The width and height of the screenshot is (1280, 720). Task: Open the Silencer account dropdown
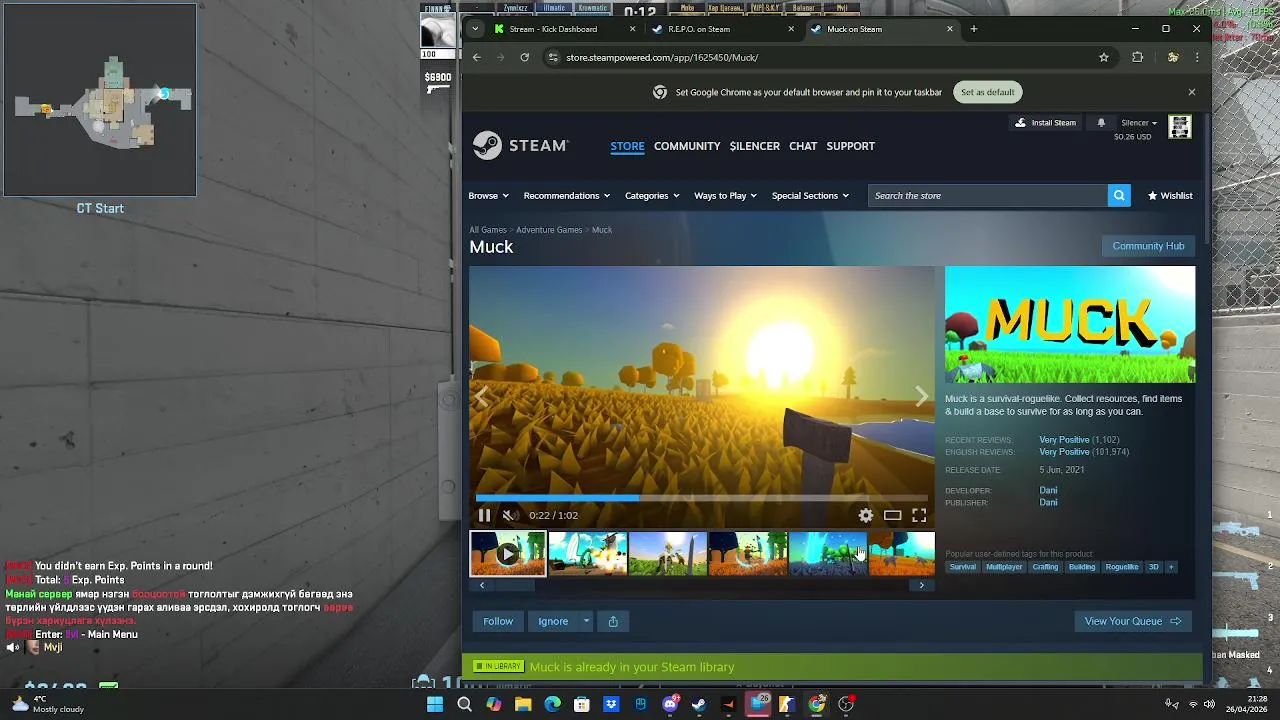1139,123
